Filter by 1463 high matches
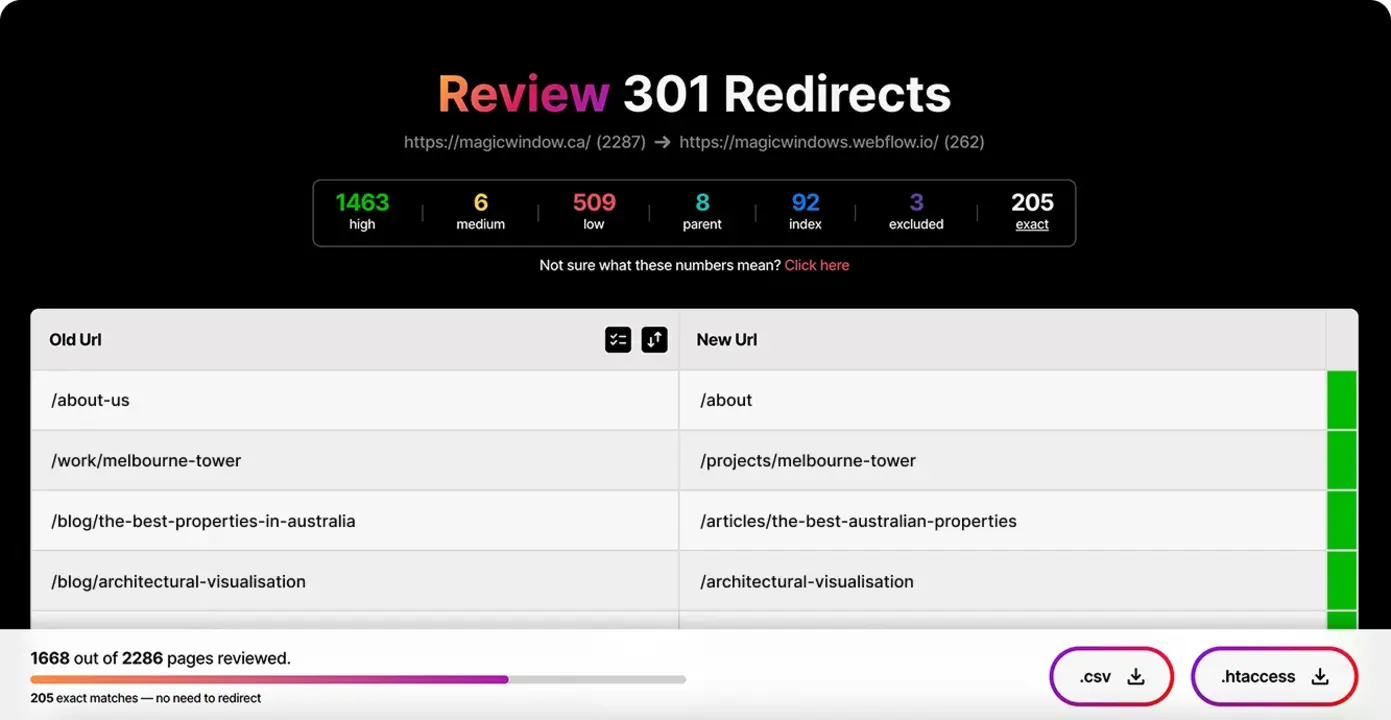 point(362,212)
